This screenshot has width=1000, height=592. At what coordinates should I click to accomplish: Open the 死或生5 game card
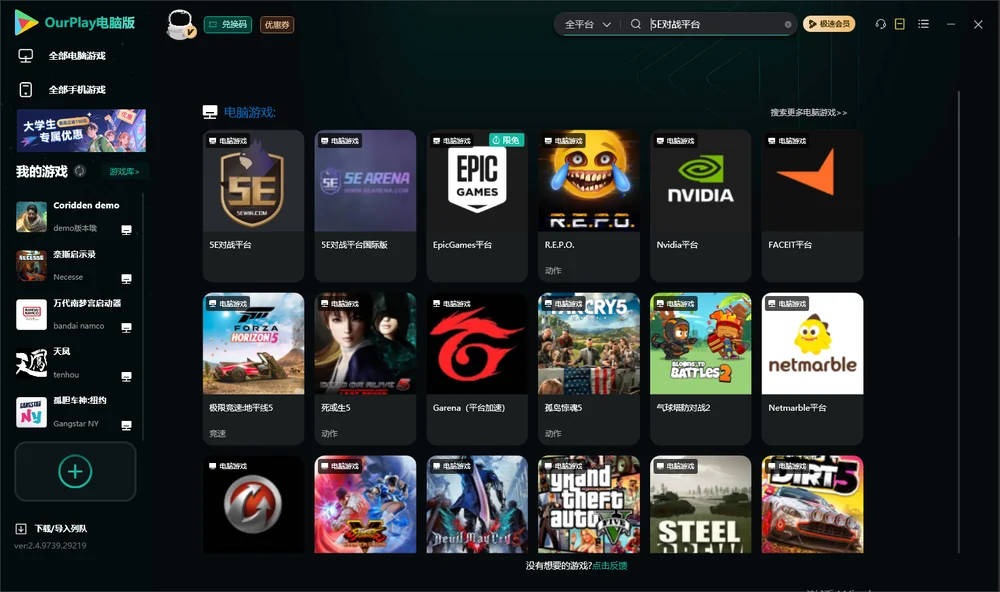[365, 368]
